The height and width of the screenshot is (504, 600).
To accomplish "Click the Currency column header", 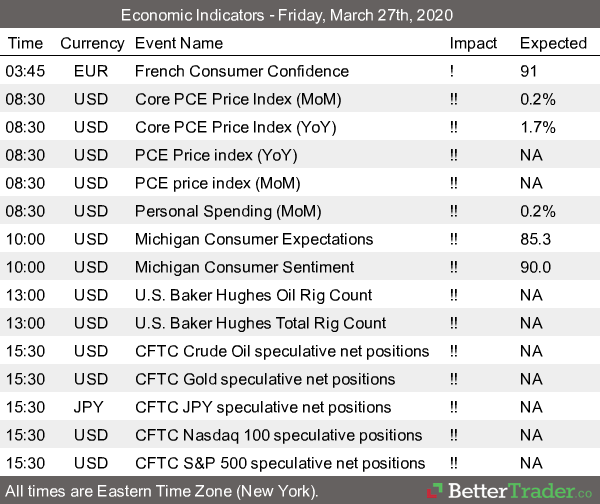I will click(92, 43).
